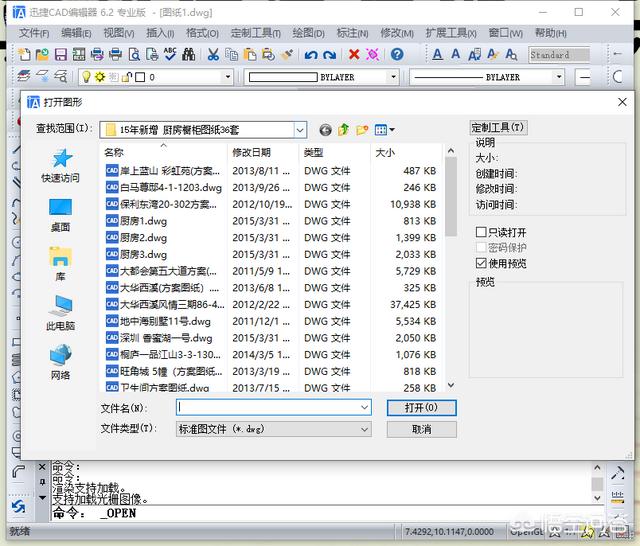Click the blue help question mark icon
The width and height of the screenshot is (640, 546).
click(397, 54)
